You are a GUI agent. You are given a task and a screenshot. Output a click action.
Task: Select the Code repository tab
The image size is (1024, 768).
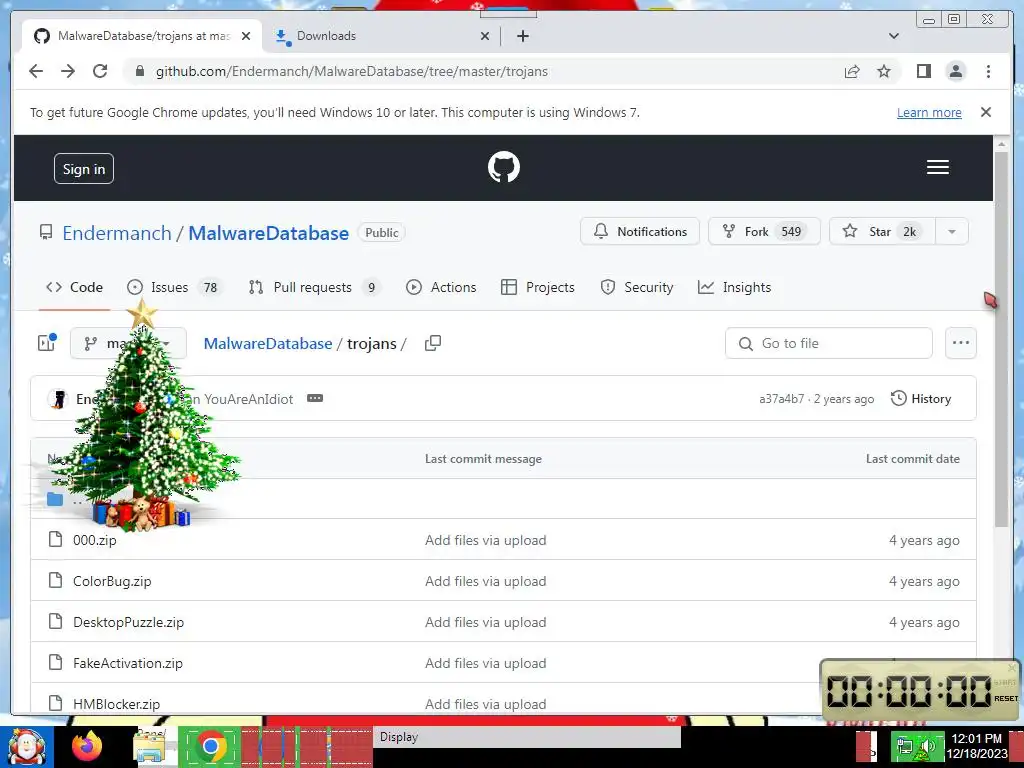74,287
